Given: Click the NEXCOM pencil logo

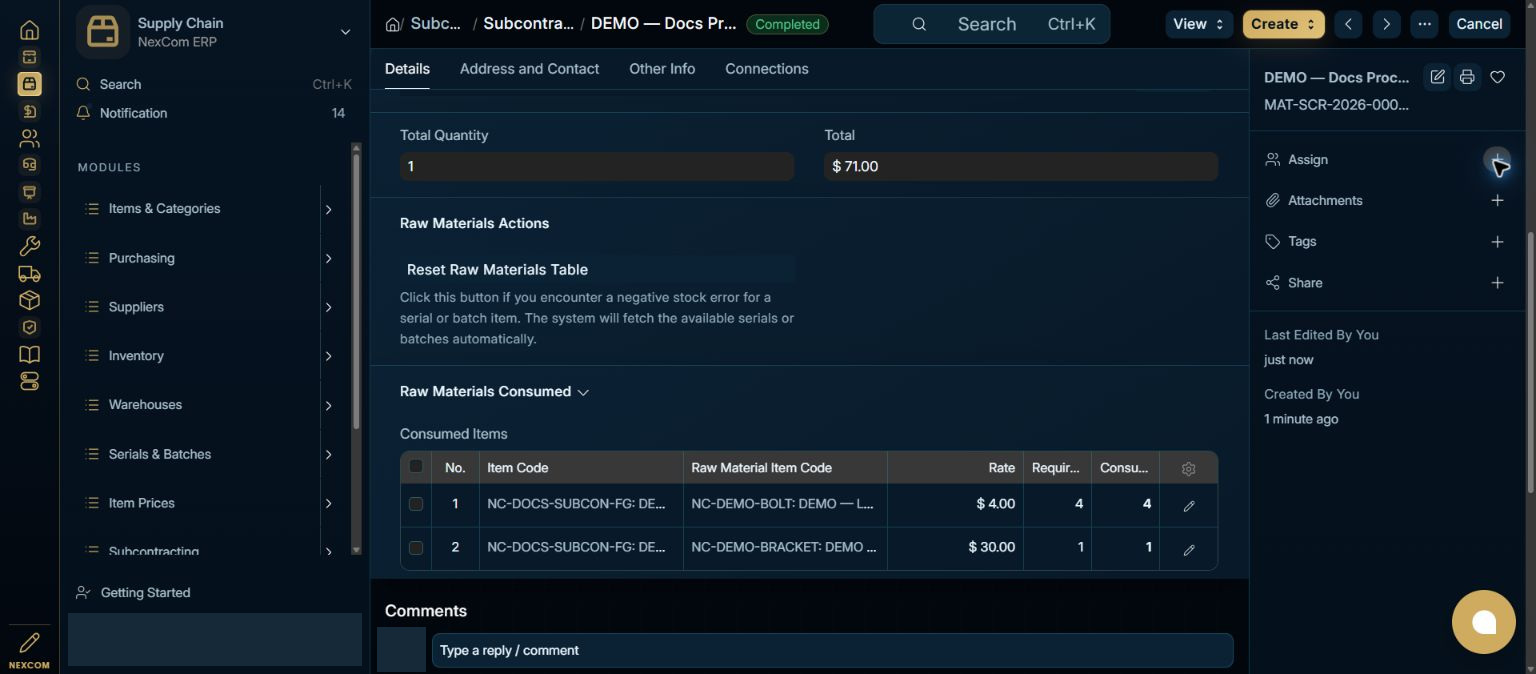Looking at the screenshot, I should (29, 650).
